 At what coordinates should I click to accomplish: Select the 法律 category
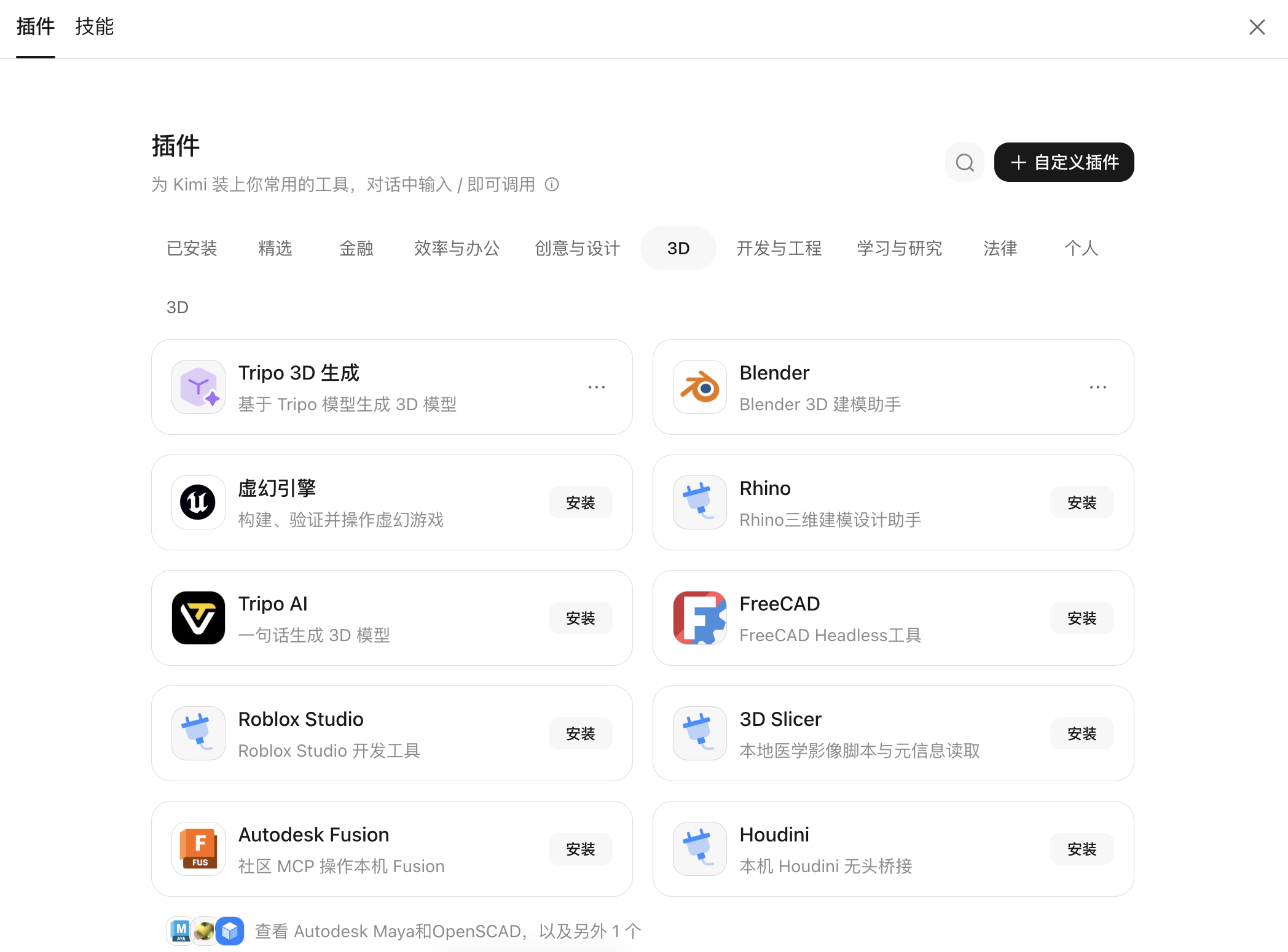point(1000,248)
